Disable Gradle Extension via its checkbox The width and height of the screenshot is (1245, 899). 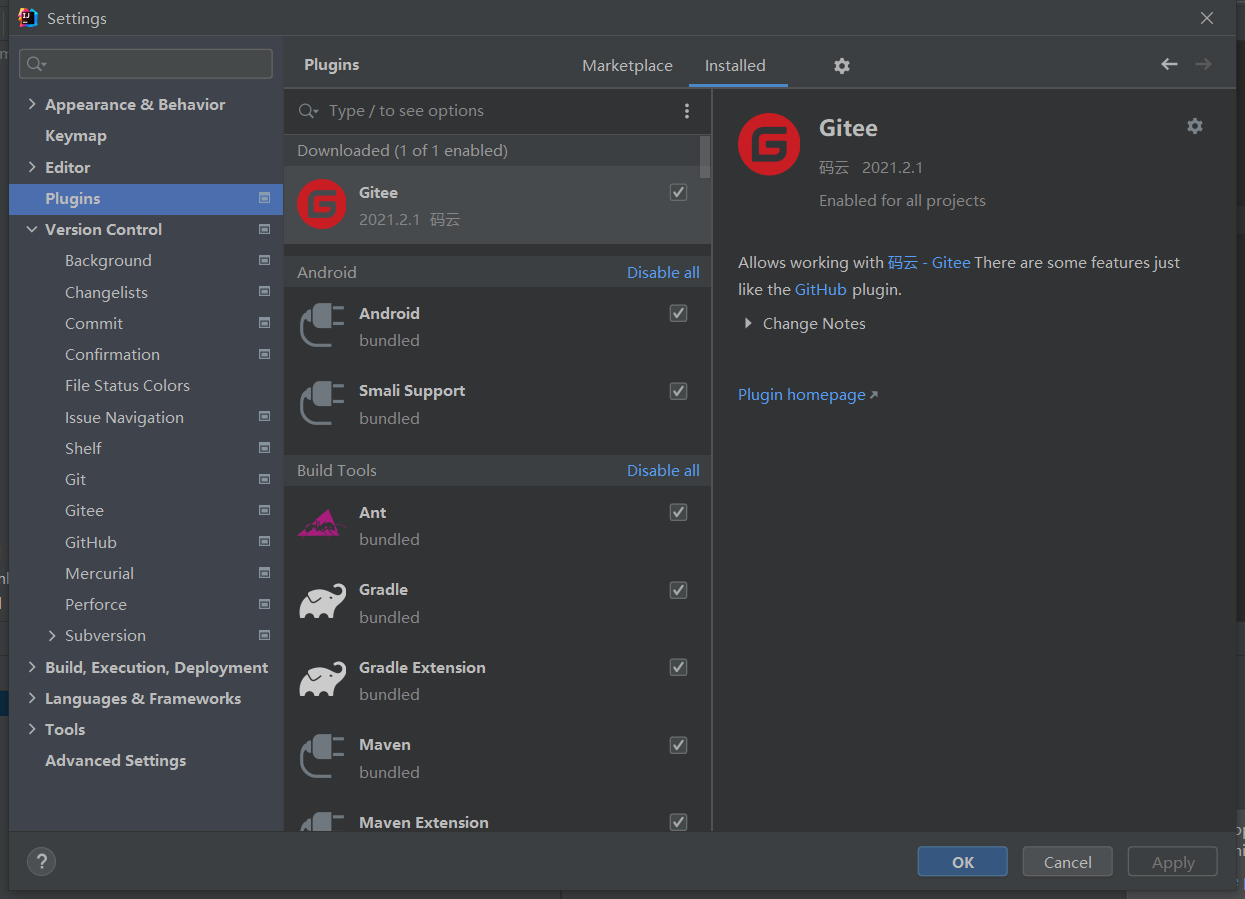point(678,667)
